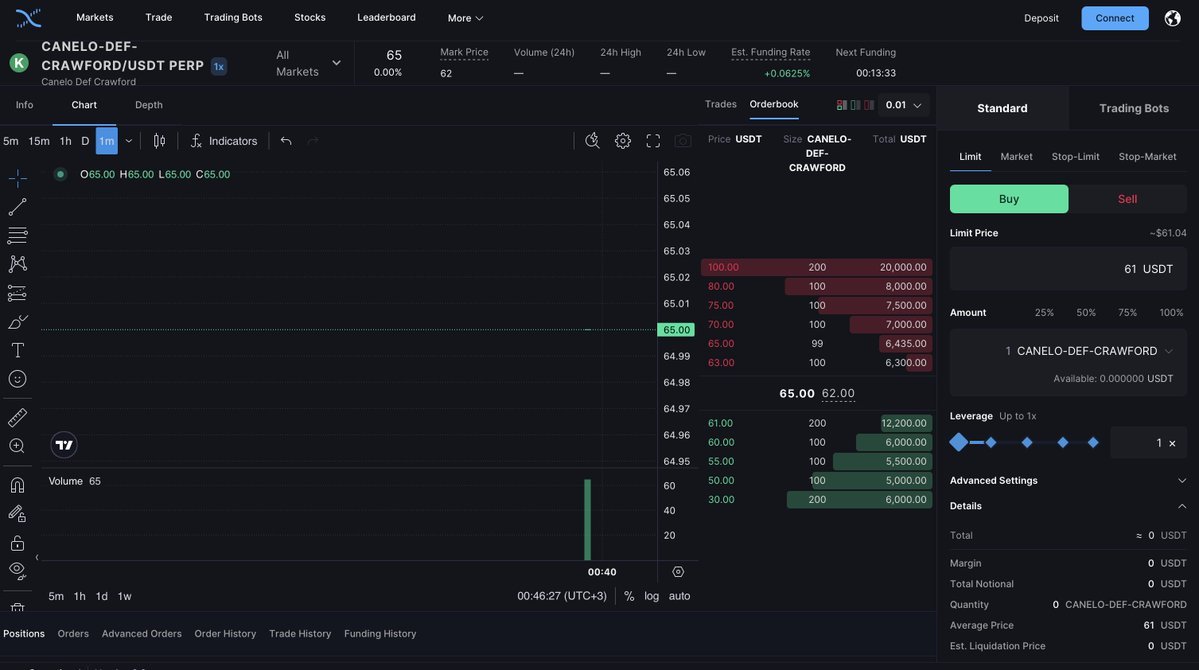Open orderbook 0.01 precision dropdown
This screenshot has width=1199, height=670.
(904, 105)
